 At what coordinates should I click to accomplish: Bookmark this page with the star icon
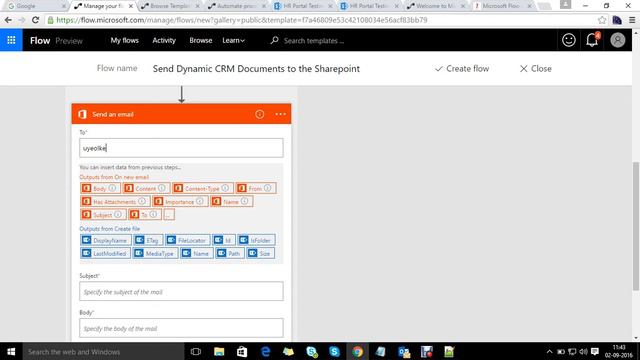[x=602, y=20]
